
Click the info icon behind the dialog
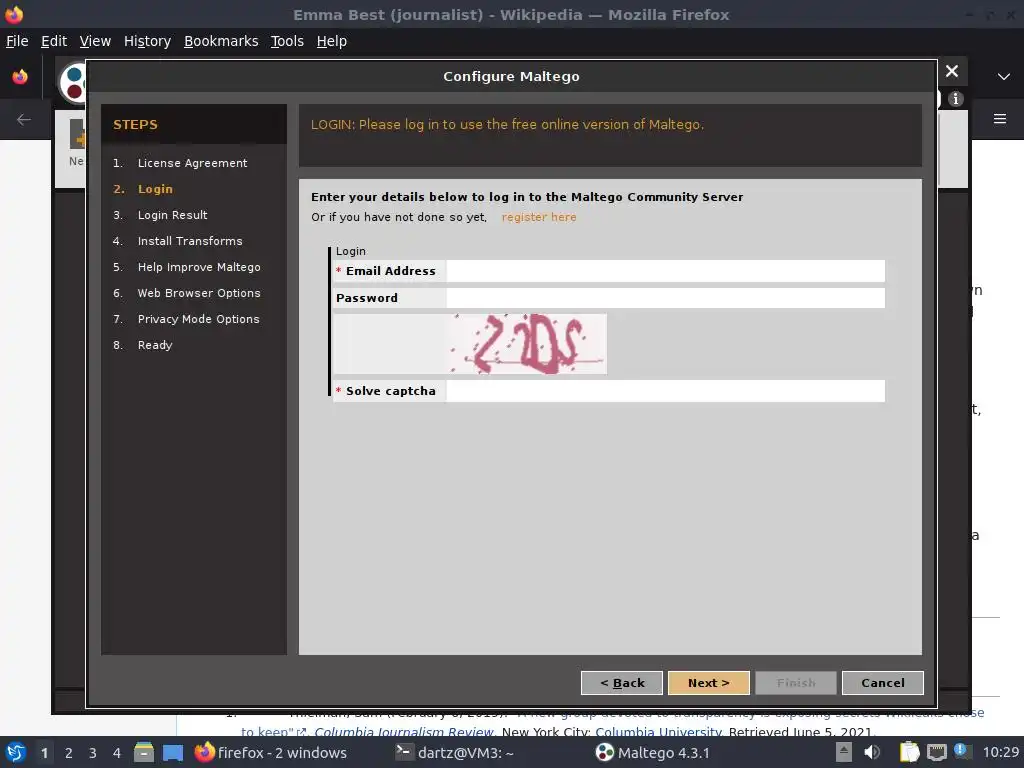[x=955, y=99]
